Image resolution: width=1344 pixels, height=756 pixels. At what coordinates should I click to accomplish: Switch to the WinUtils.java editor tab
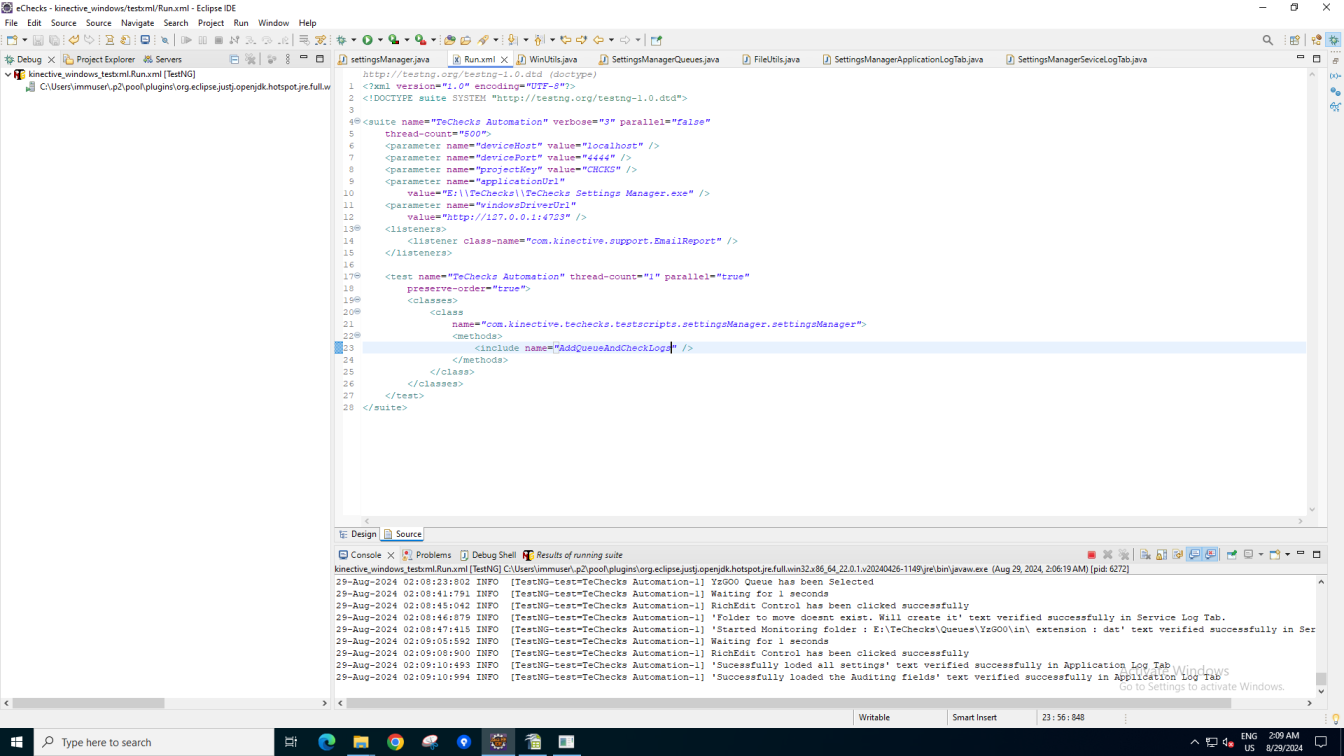552,60
